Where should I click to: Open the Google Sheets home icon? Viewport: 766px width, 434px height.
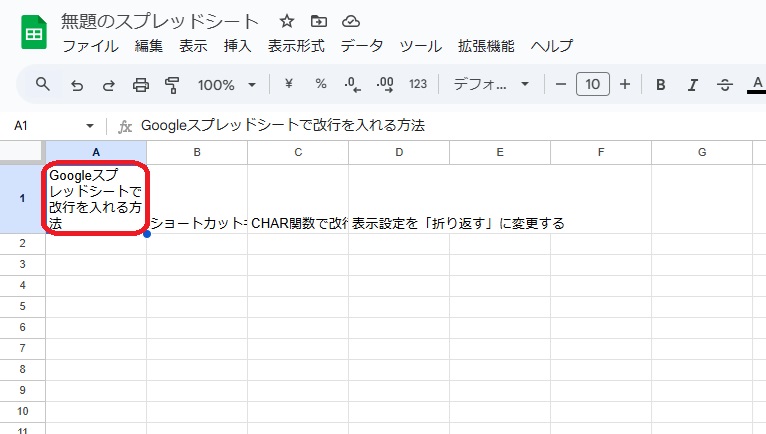coord(34,32)
